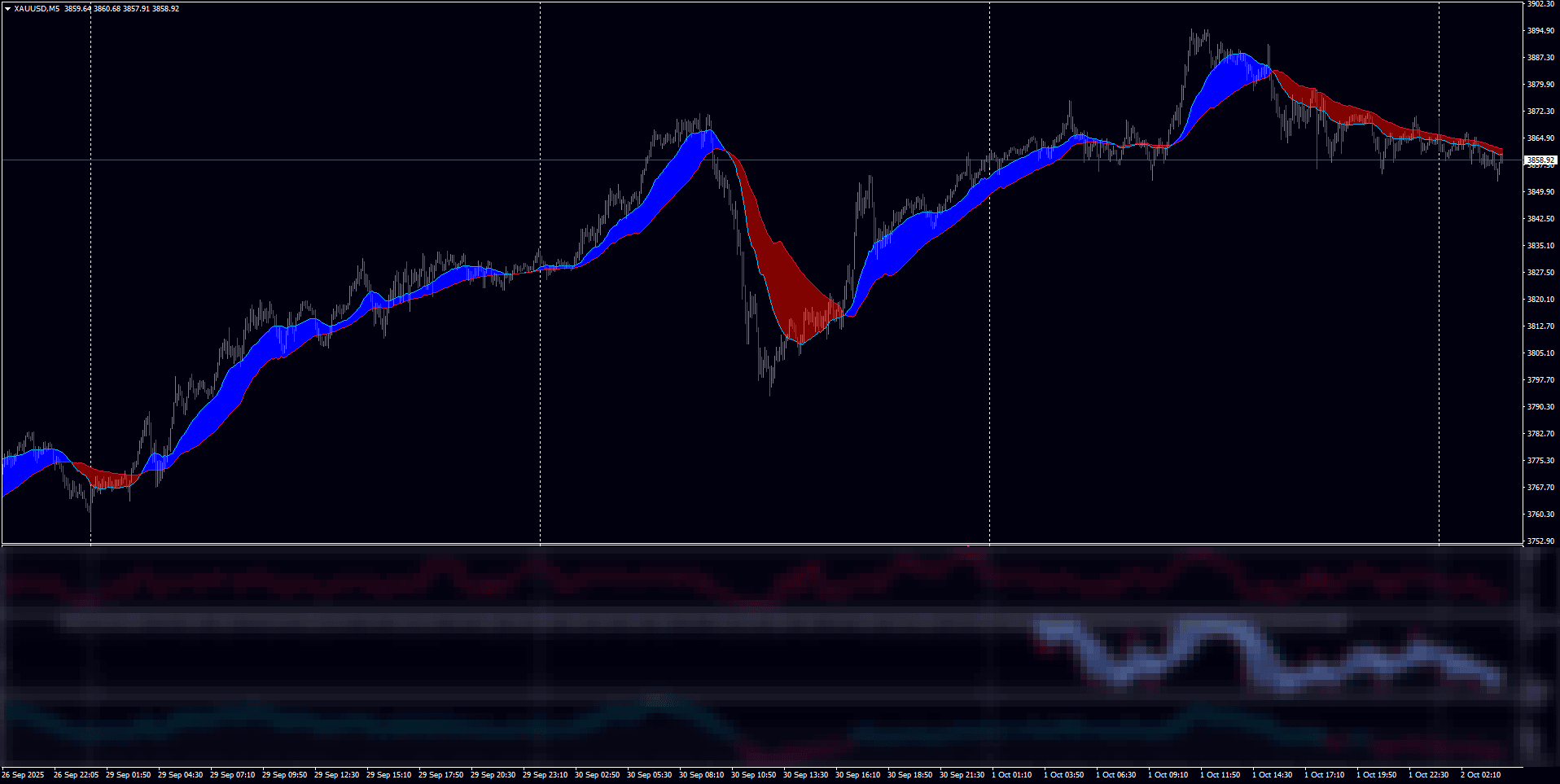
Task: Select the 29 Sep 15:10 time label
Action: pyautogui.click(x=388, y=775)
